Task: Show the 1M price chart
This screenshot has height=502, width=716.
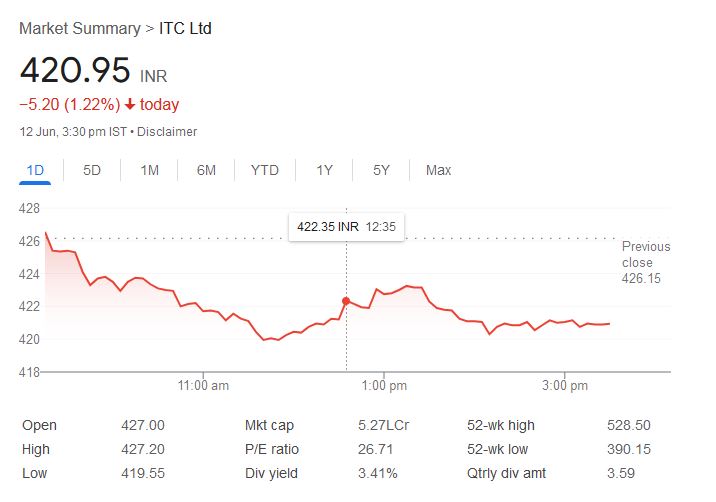Action: tap(149, 170)
